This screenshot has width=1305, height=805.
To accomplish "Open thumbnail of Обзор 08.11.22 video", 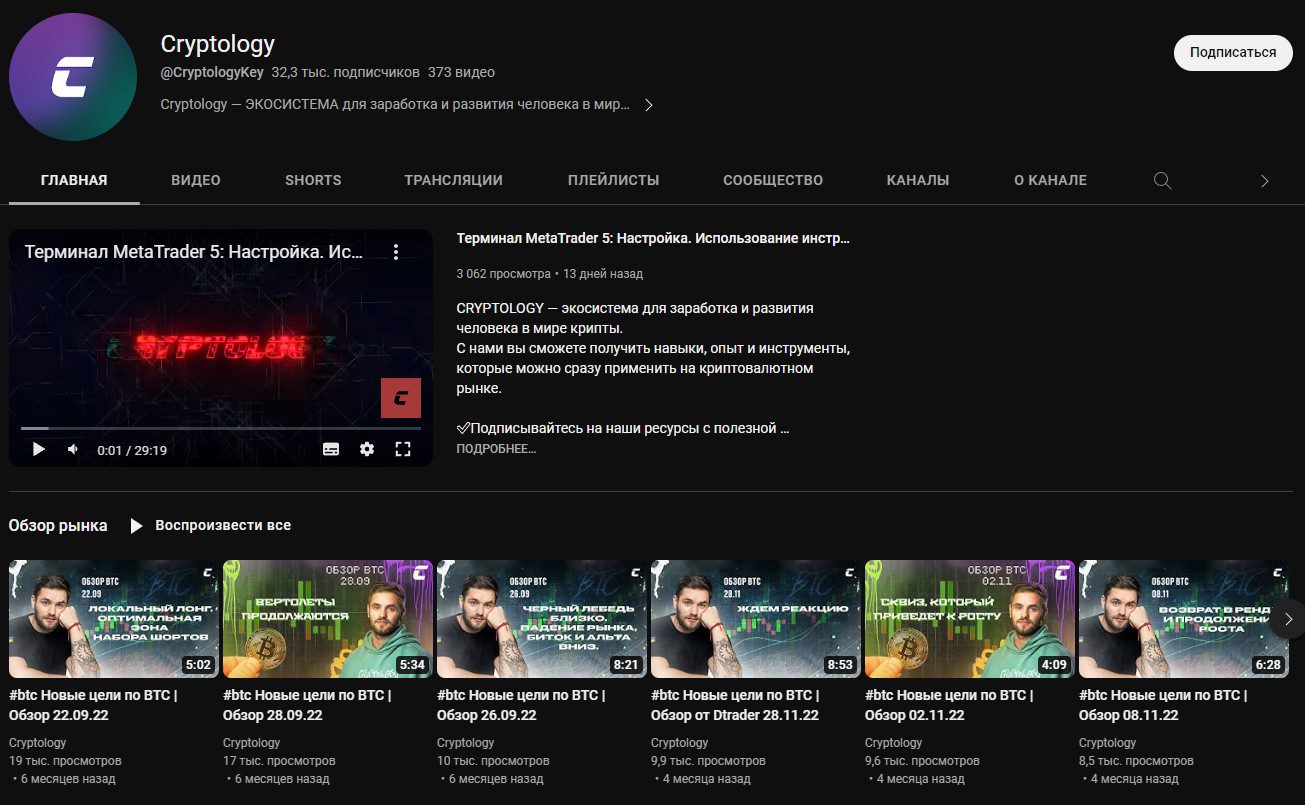I will pos(1184,619).
